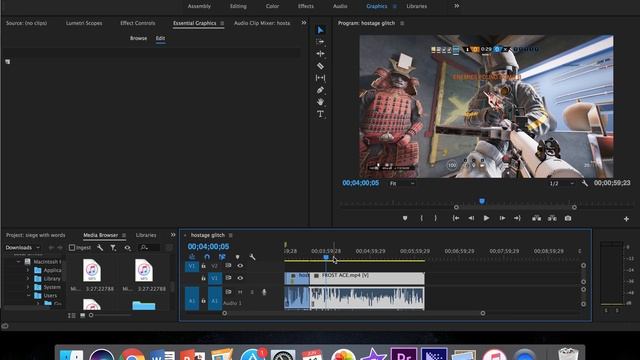Click the Extract button

552,218
